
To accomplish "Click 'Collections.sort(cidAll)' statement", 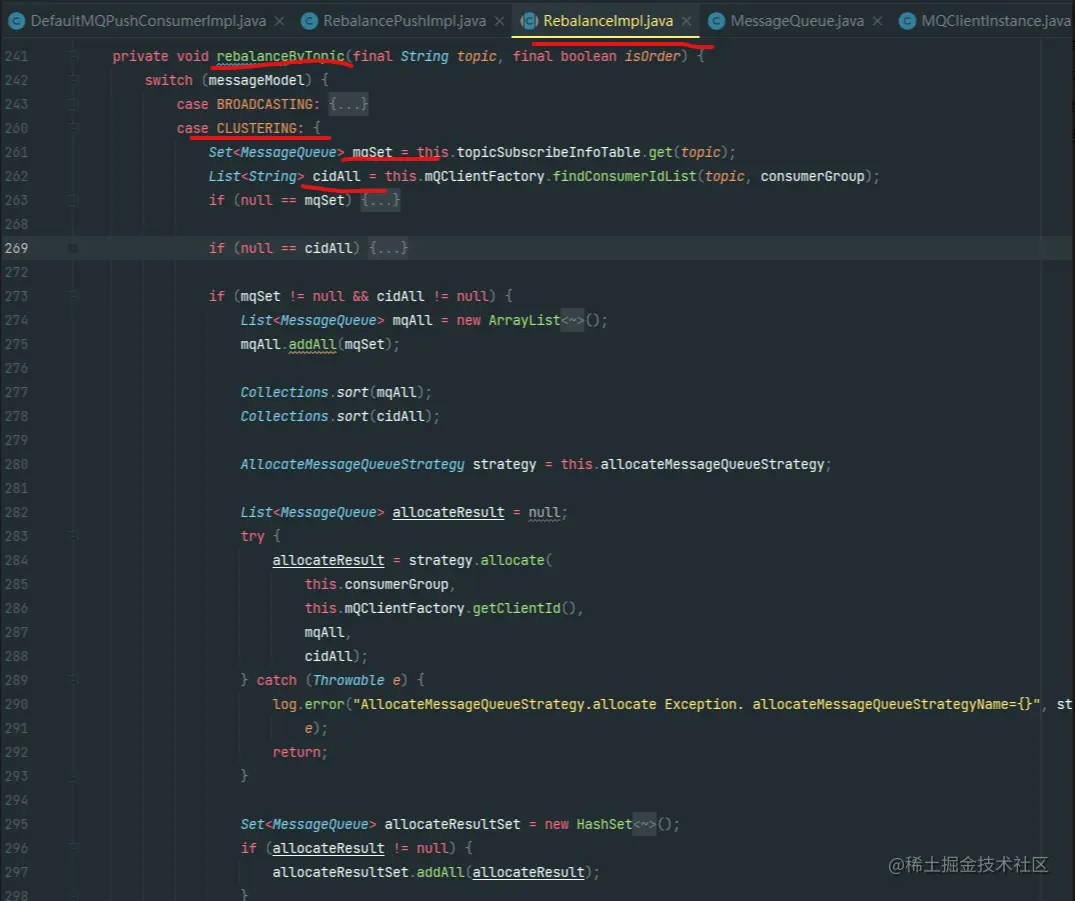I will (339, 416).
